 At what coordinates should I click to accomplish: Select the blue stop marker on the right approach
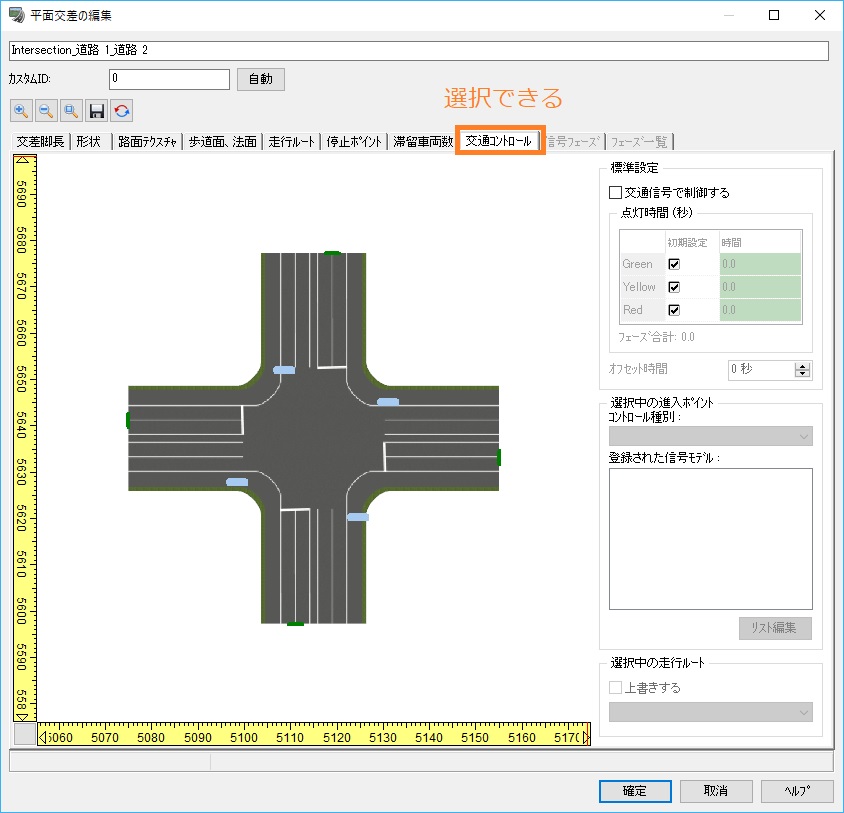pyautogui.click(x=388, y=402)
